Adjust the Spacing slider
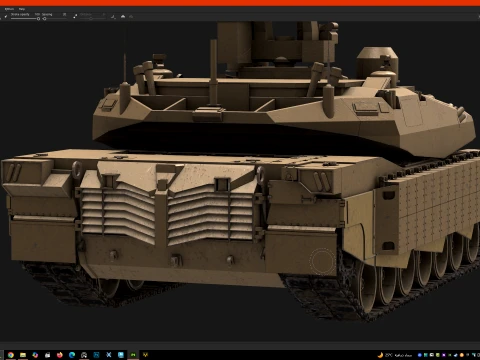The height and width of the screenshot is (360, 480). [x=55, y=19]
